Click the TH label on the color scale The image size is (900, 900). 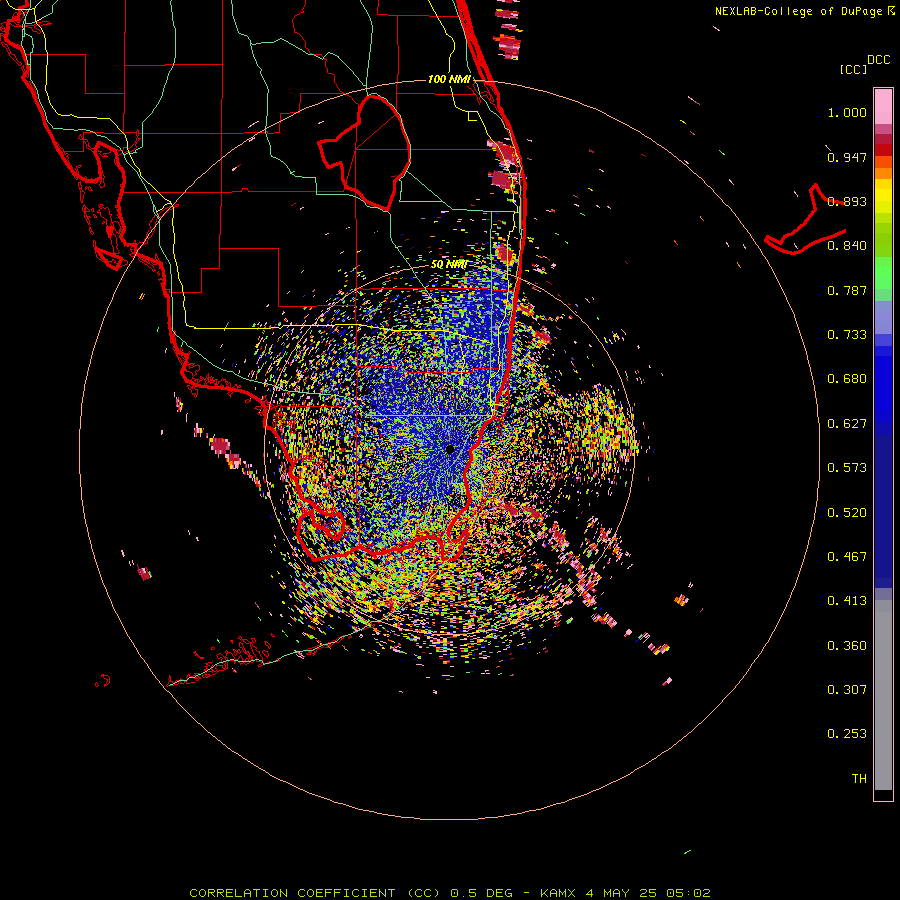pos(859,779)
